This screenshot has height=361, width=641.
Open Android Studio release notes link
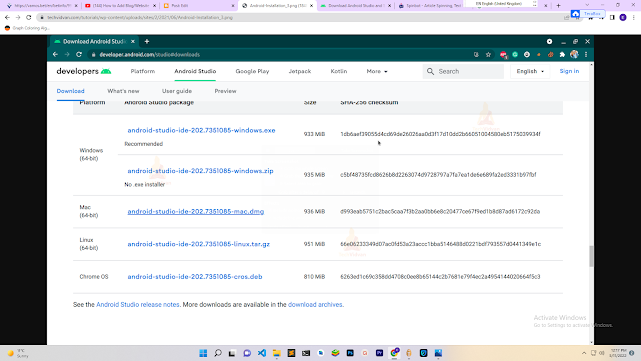pos(138,305)
